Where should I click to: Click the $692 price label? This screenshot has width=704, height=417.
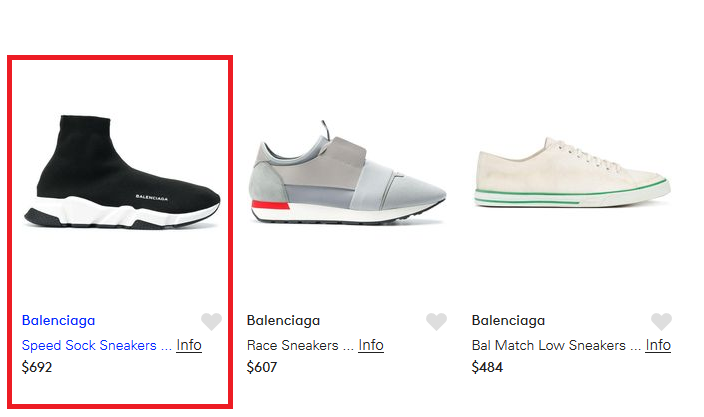click(x=37, y=367)
